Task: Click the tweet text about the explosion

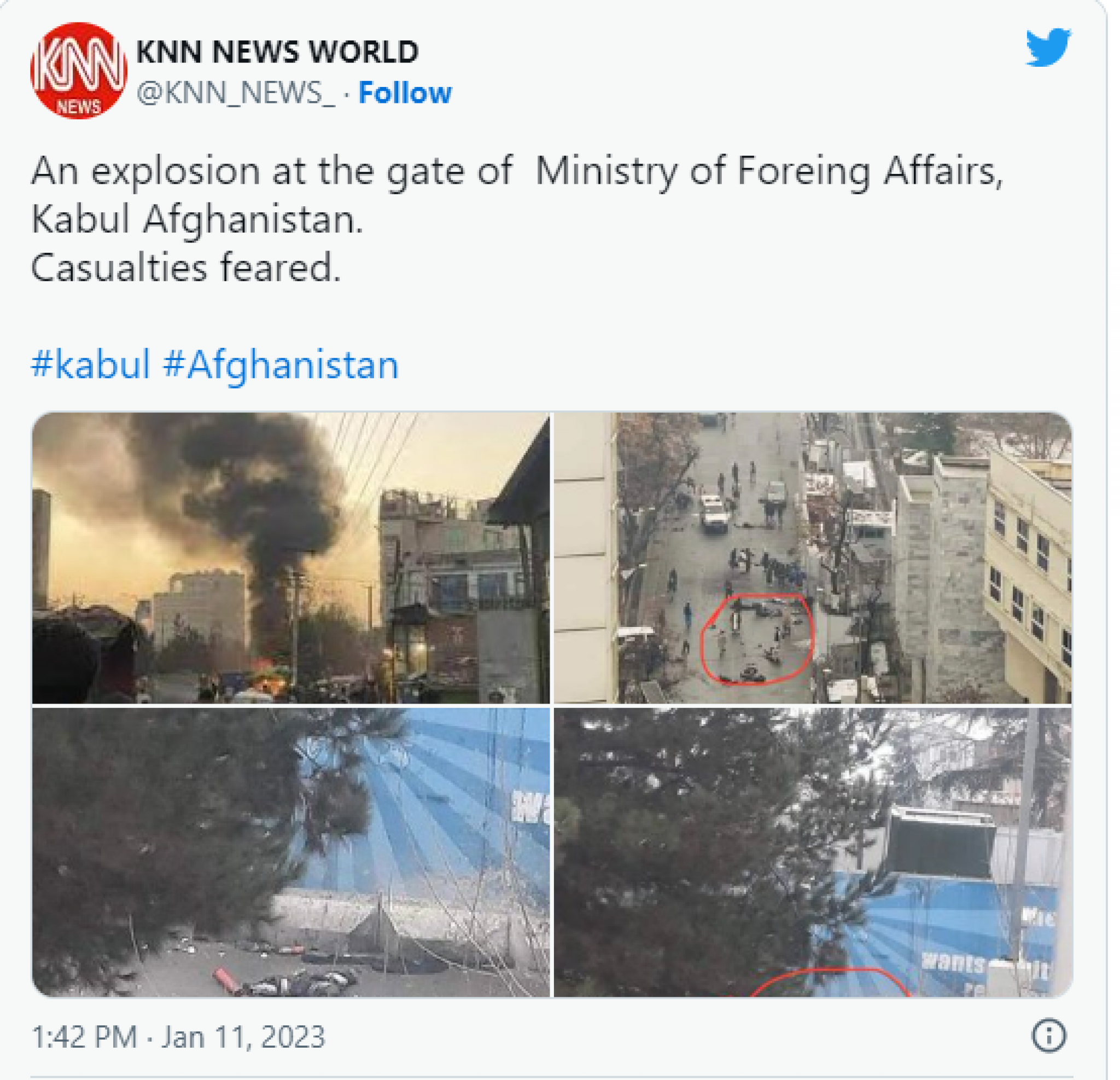Action: coord(517,219)
